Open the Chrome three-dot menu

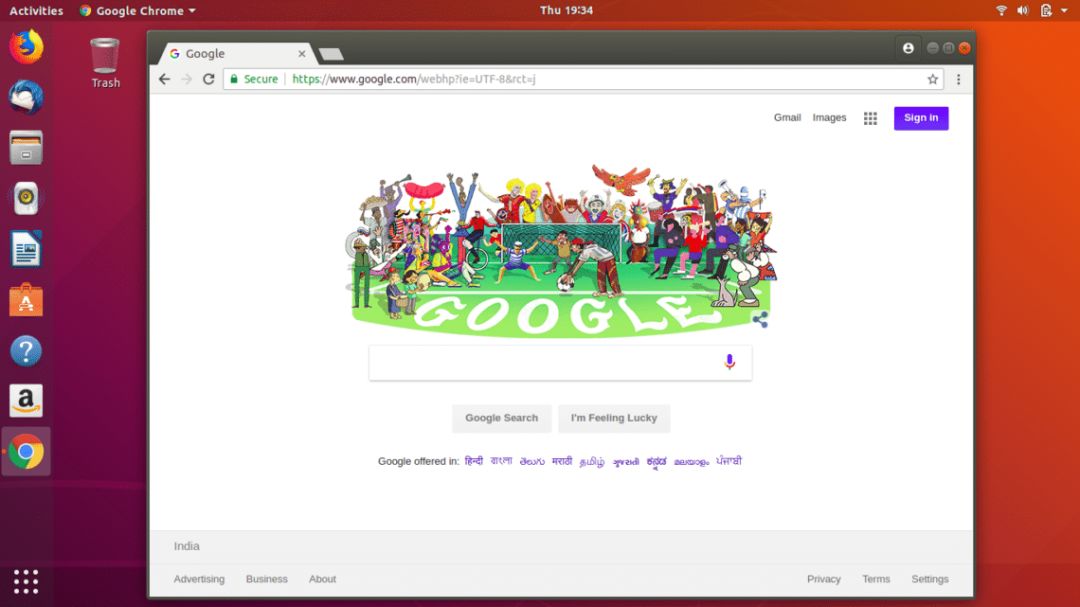pos(958,79)
